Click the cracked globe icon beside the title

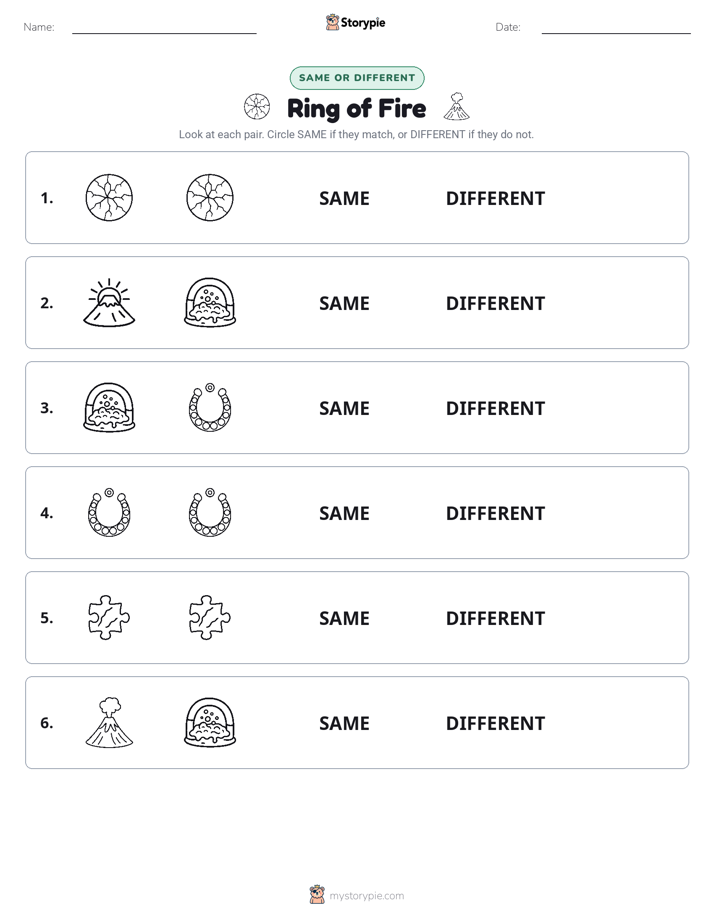point(257,107)
